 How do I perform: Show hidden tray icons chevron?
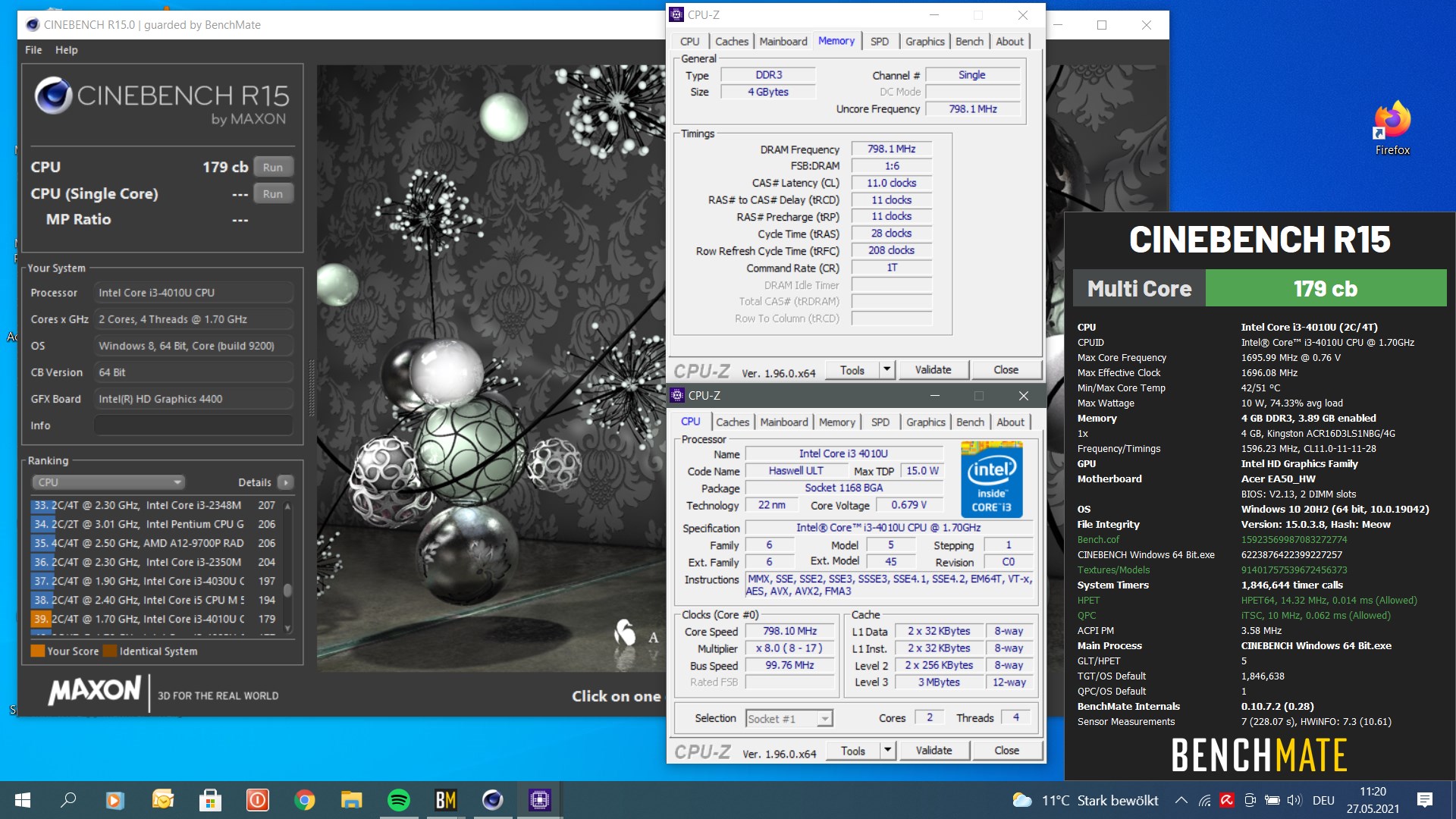(x=1181, y=800)
